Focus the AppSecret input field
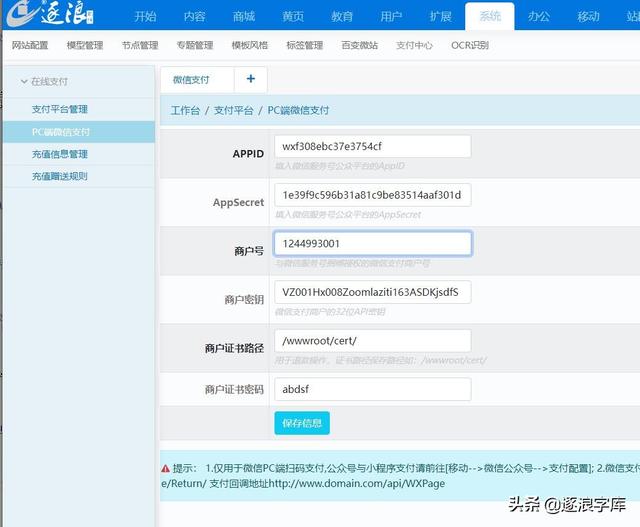The height and width of the screenshot is (527, 640). click(372, 195)
